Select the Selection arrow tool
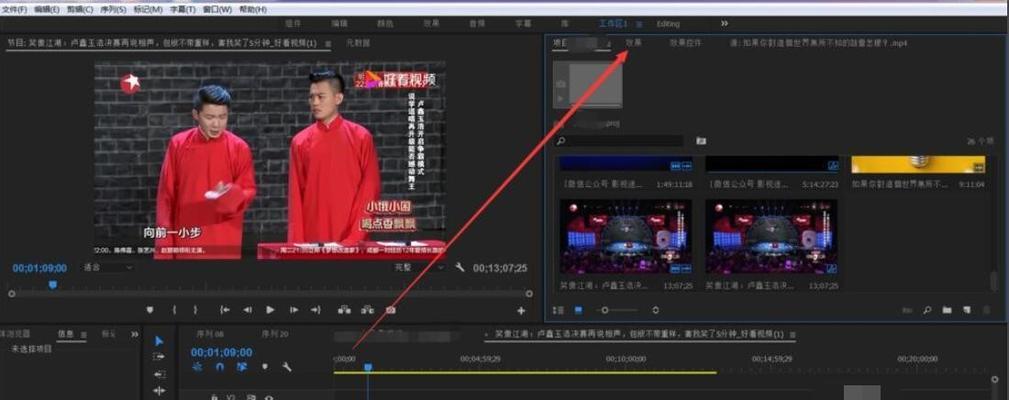 (x=160, y=341)
